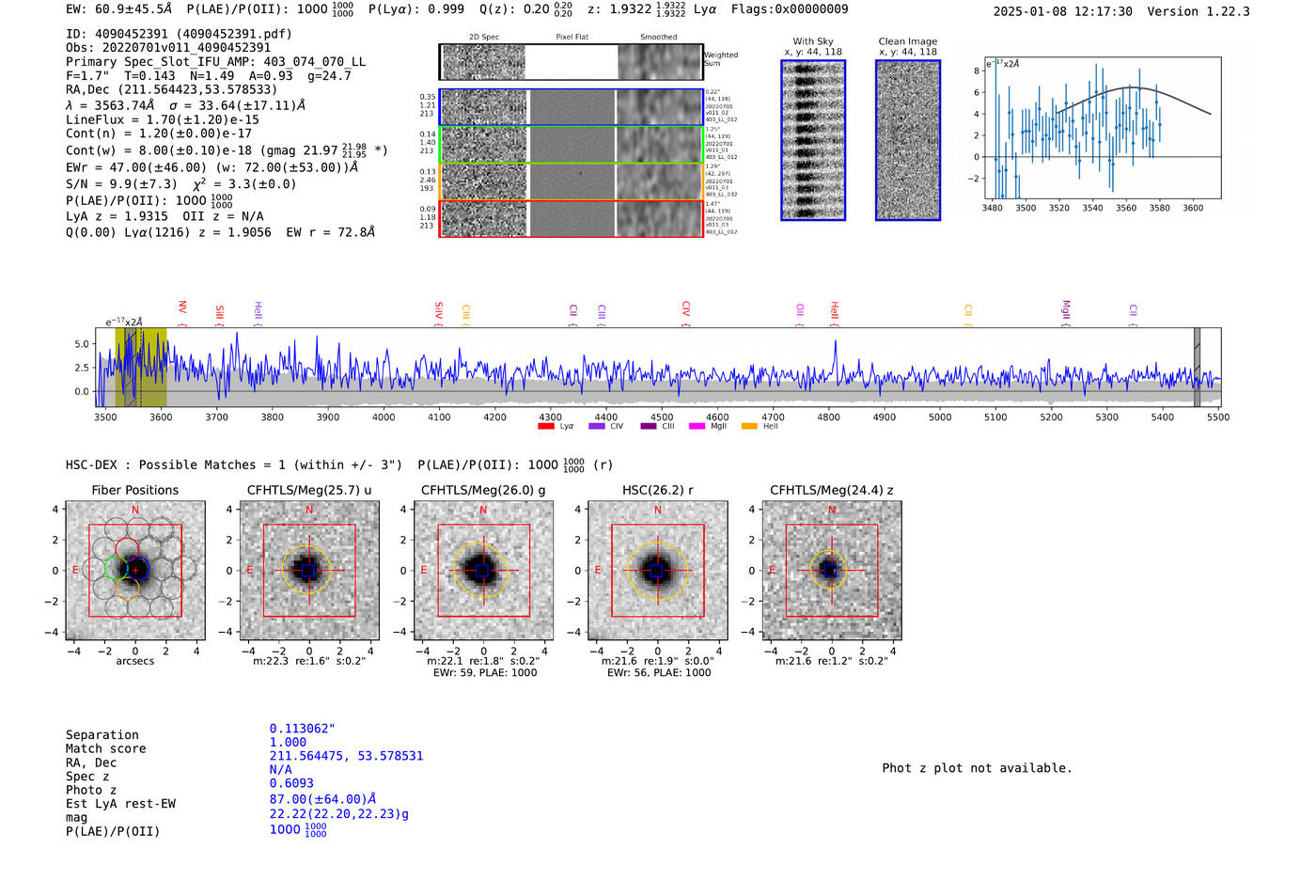Open the CFHTLS/Meg(24.4) z image
Screen dimensions: 1316x896
click(x=831, y=571)
